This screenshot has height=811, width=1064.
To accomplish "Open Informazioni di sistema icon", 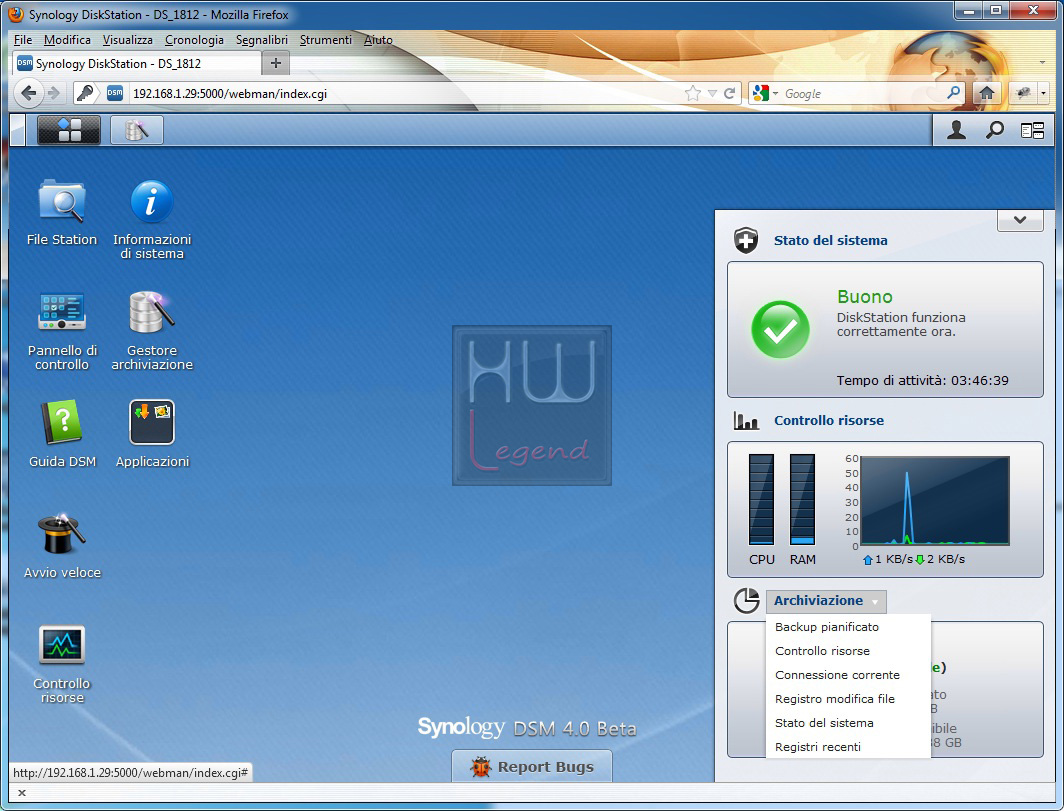I will [151, 219].
